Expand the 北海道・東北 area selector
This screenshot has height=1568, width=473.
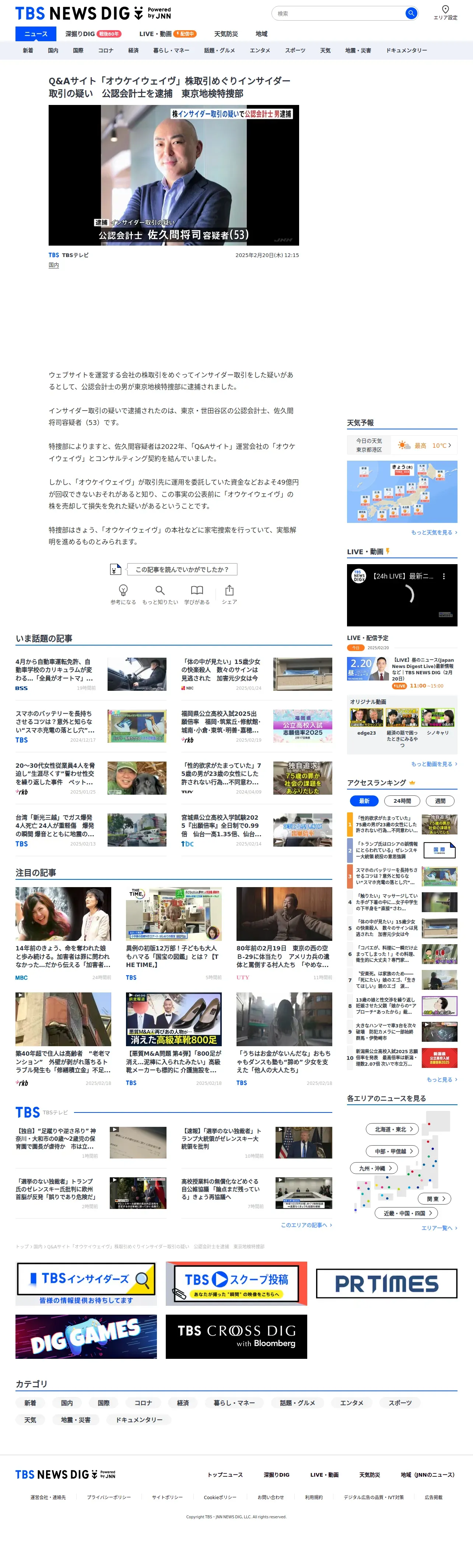393,1129
